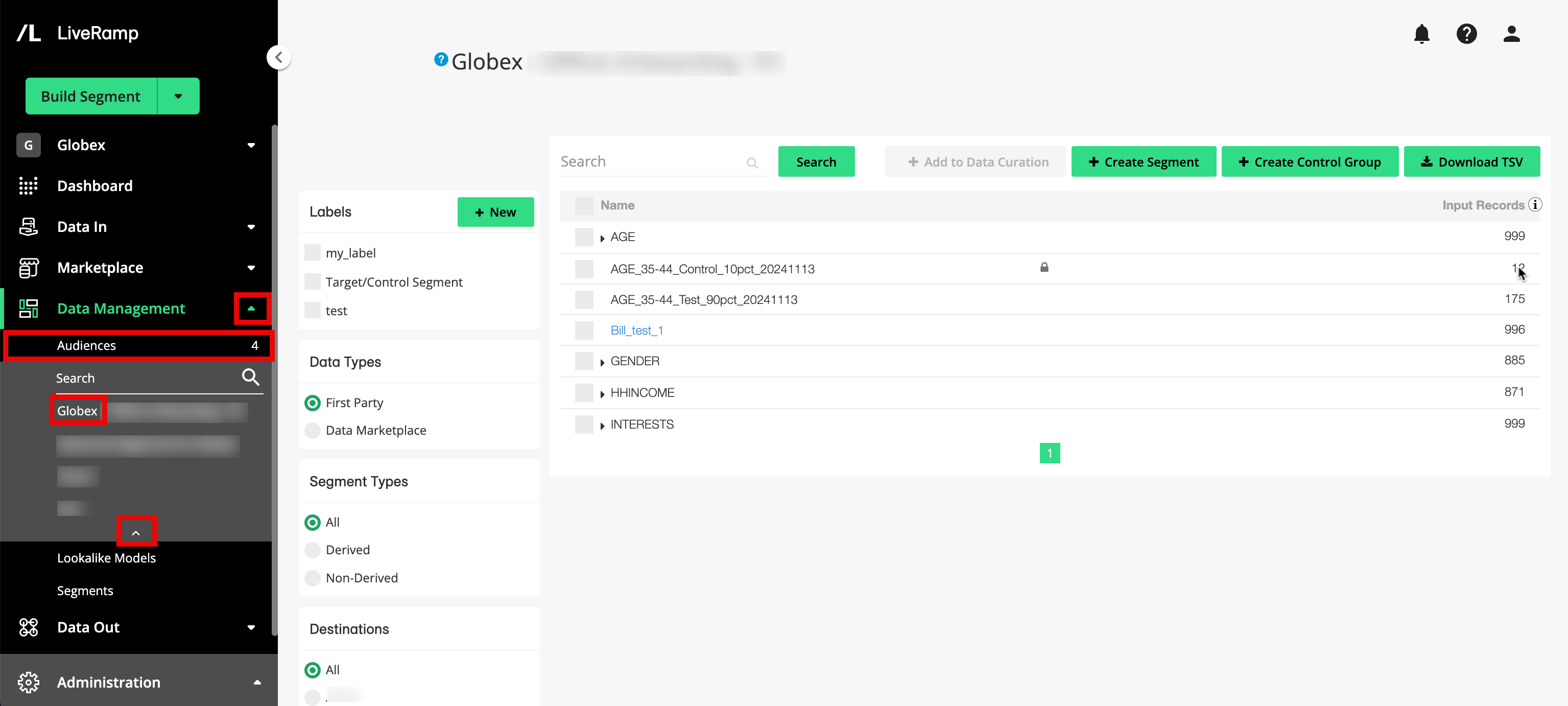Expand the Marketplace menu arrow
Image resolution: width=1568 pixels, height=706 pixels.
[251, 267]
